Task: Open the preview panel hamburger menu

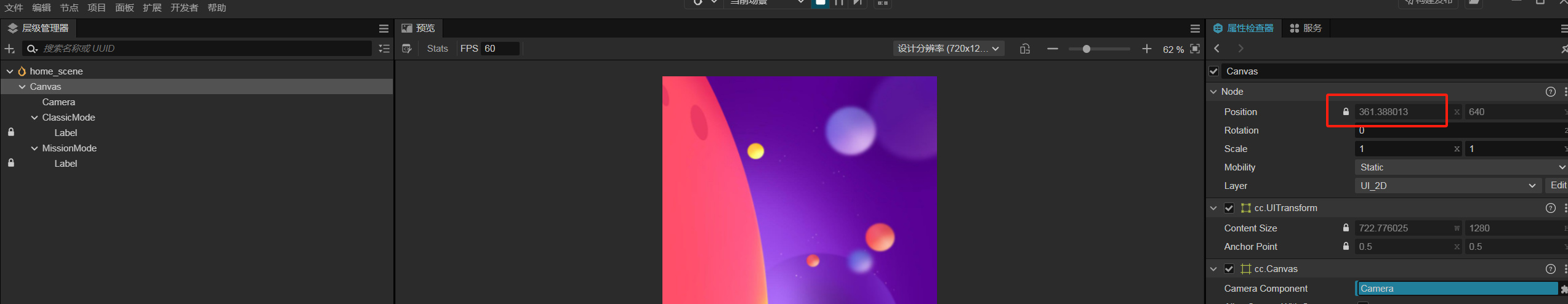Action: pos(1195,28)
